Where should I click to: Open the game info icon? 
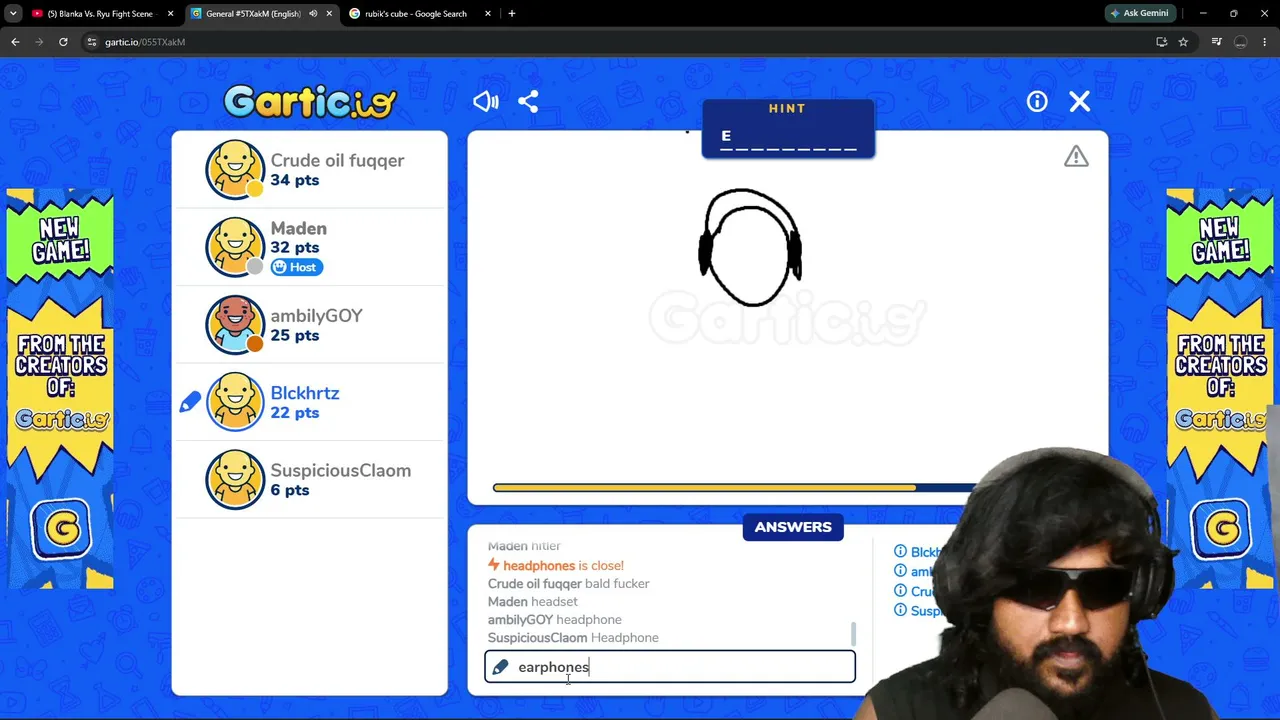tap(1037, 101)
